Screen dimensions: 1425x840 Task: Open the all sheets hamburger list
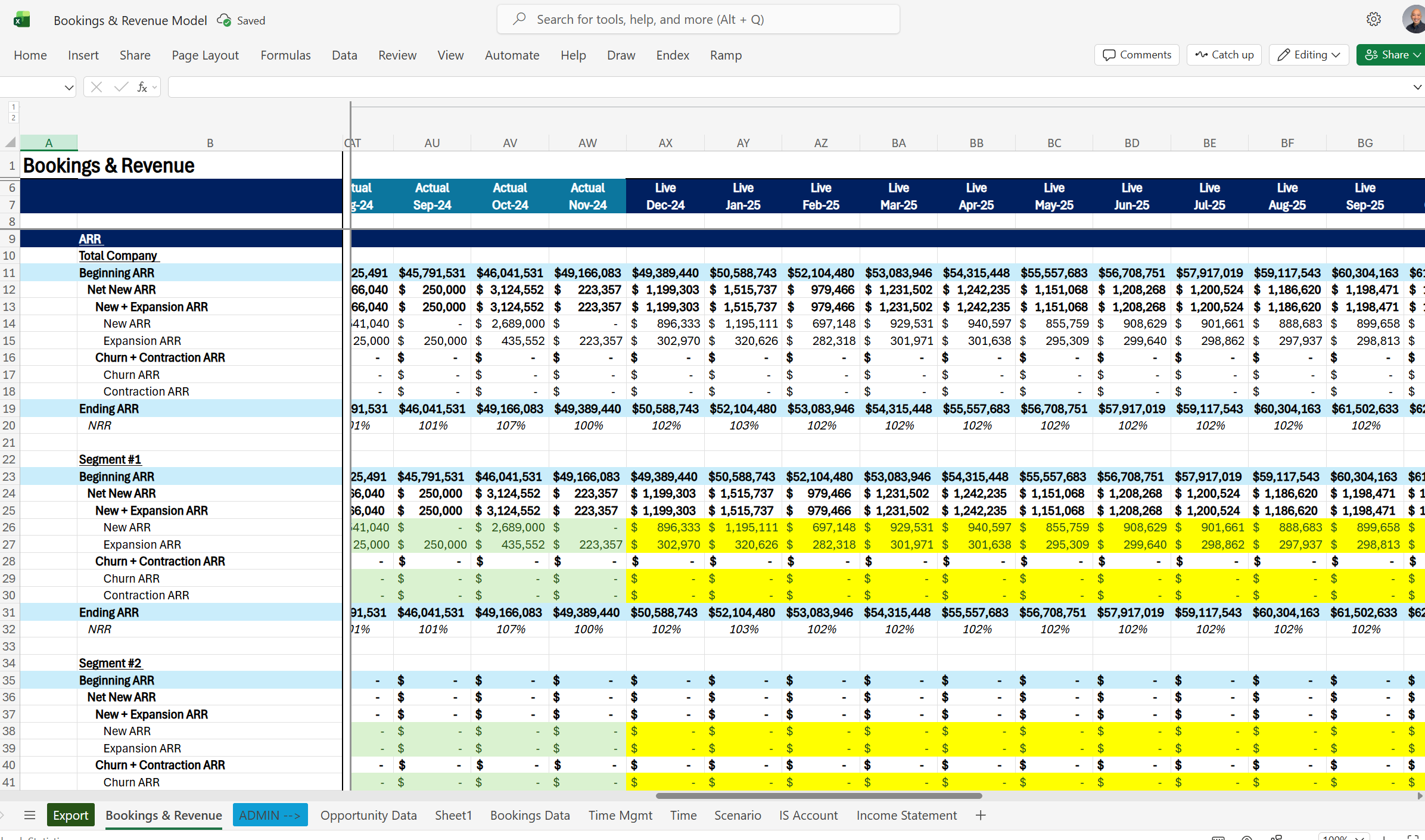(30, 815)
